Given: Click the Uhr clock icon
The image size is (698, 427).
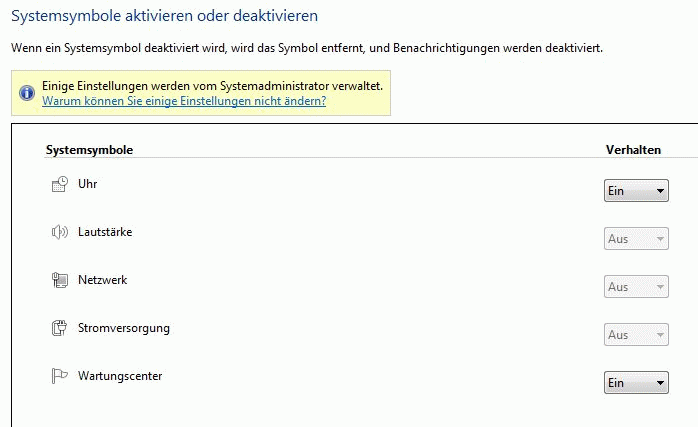Looking at the screenshot, I should pyautogui.click(x=60, y=184).
